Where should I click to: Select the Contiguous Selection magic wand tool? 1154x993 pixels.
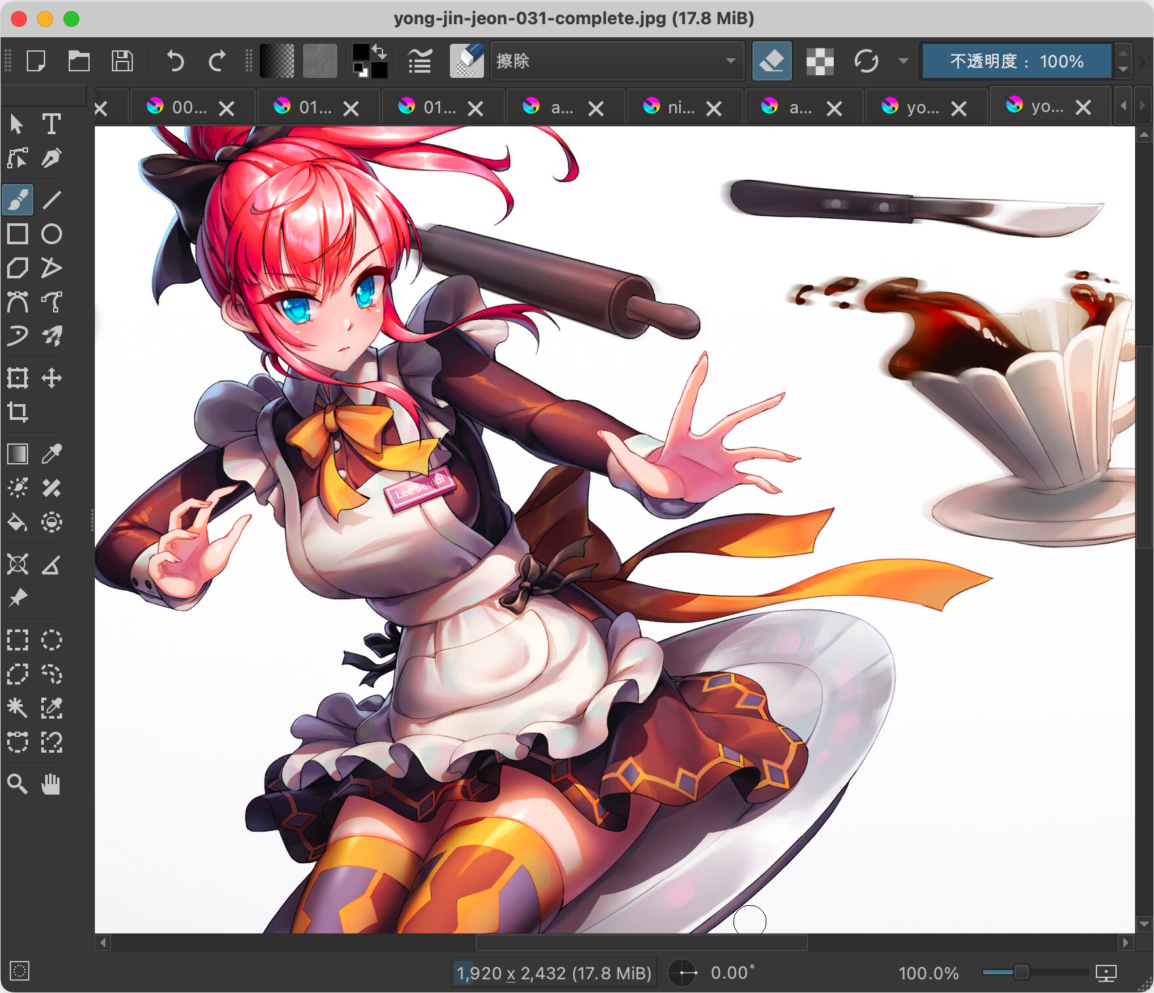[x=17, y=708]
